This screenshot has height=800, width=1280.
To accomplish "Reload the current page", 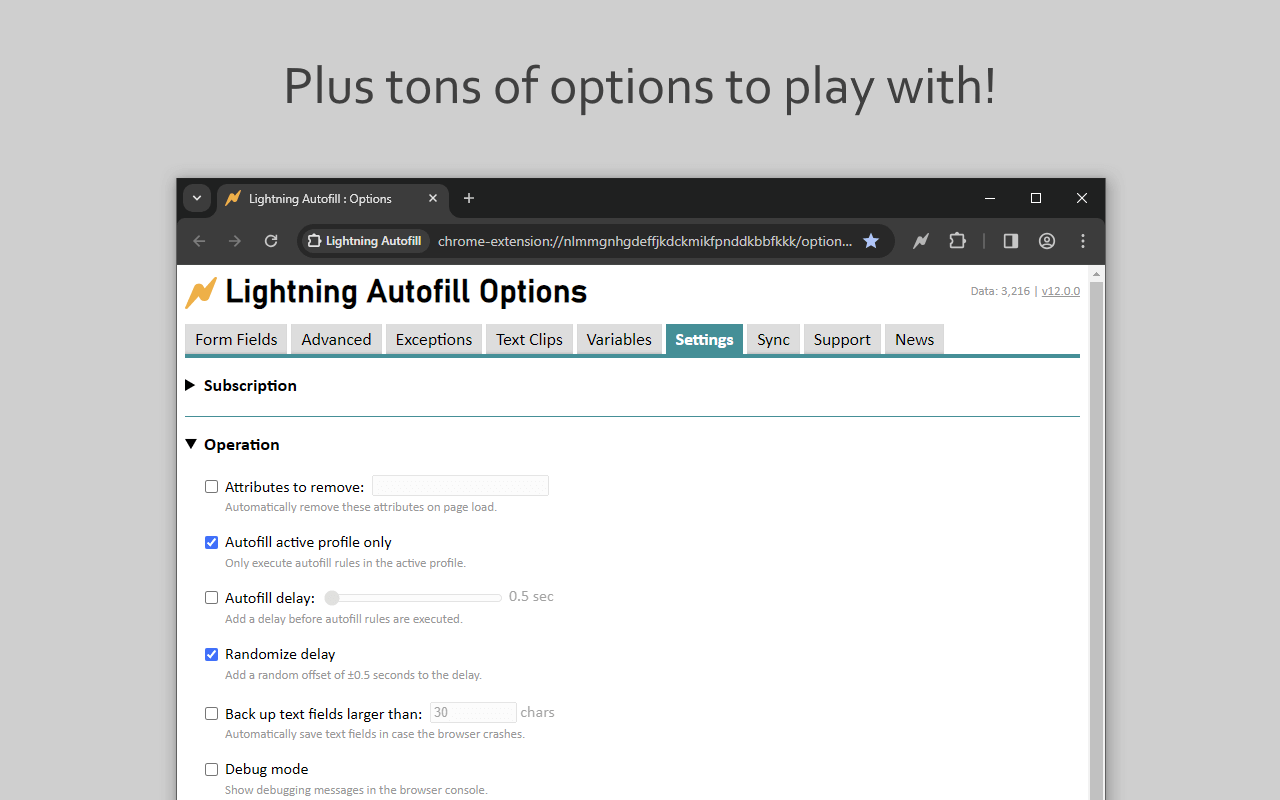I will point(271,241).
